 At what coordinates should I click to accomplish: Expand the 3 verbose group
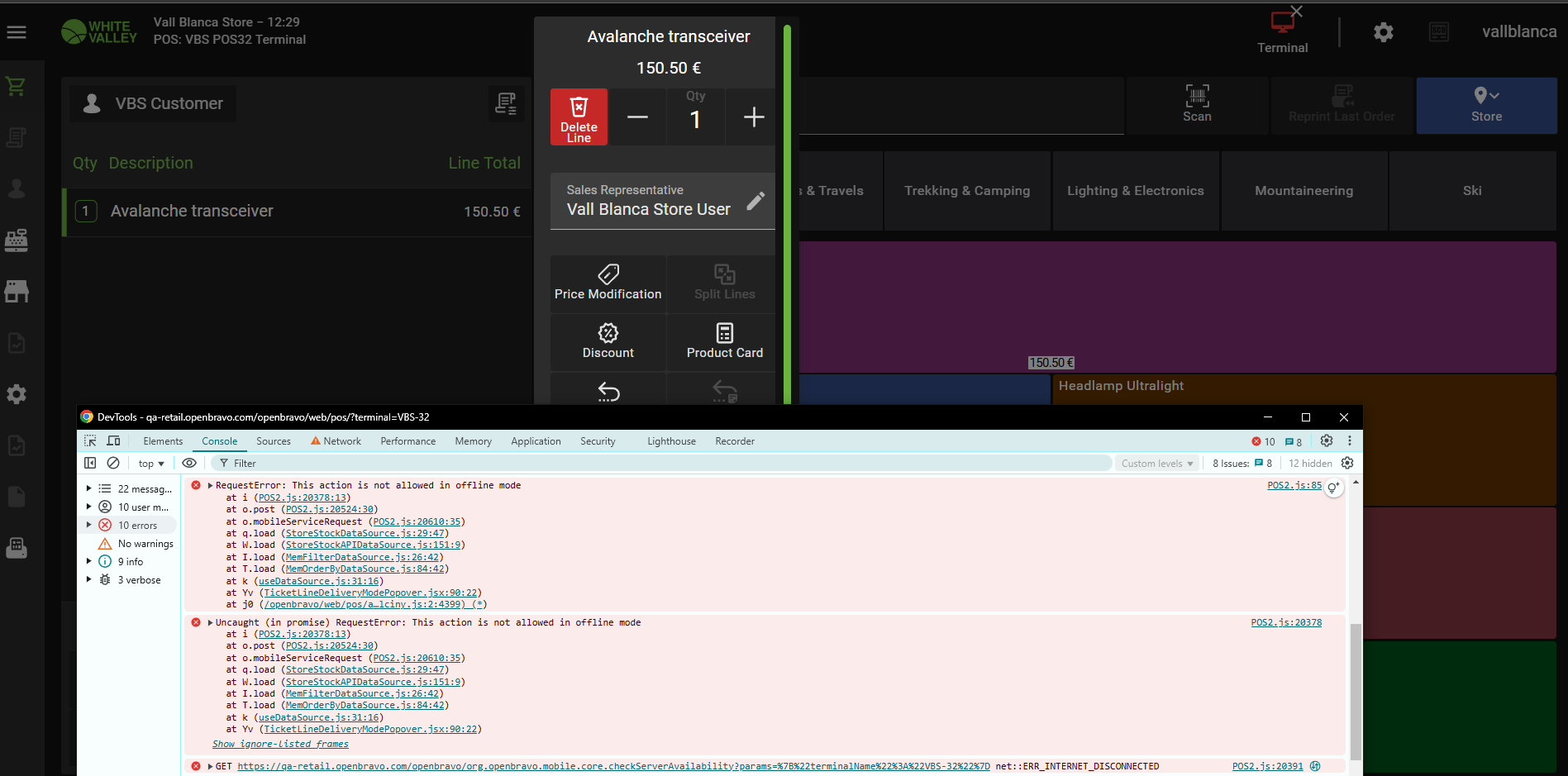pyautogui.click(x=88, y=579)
